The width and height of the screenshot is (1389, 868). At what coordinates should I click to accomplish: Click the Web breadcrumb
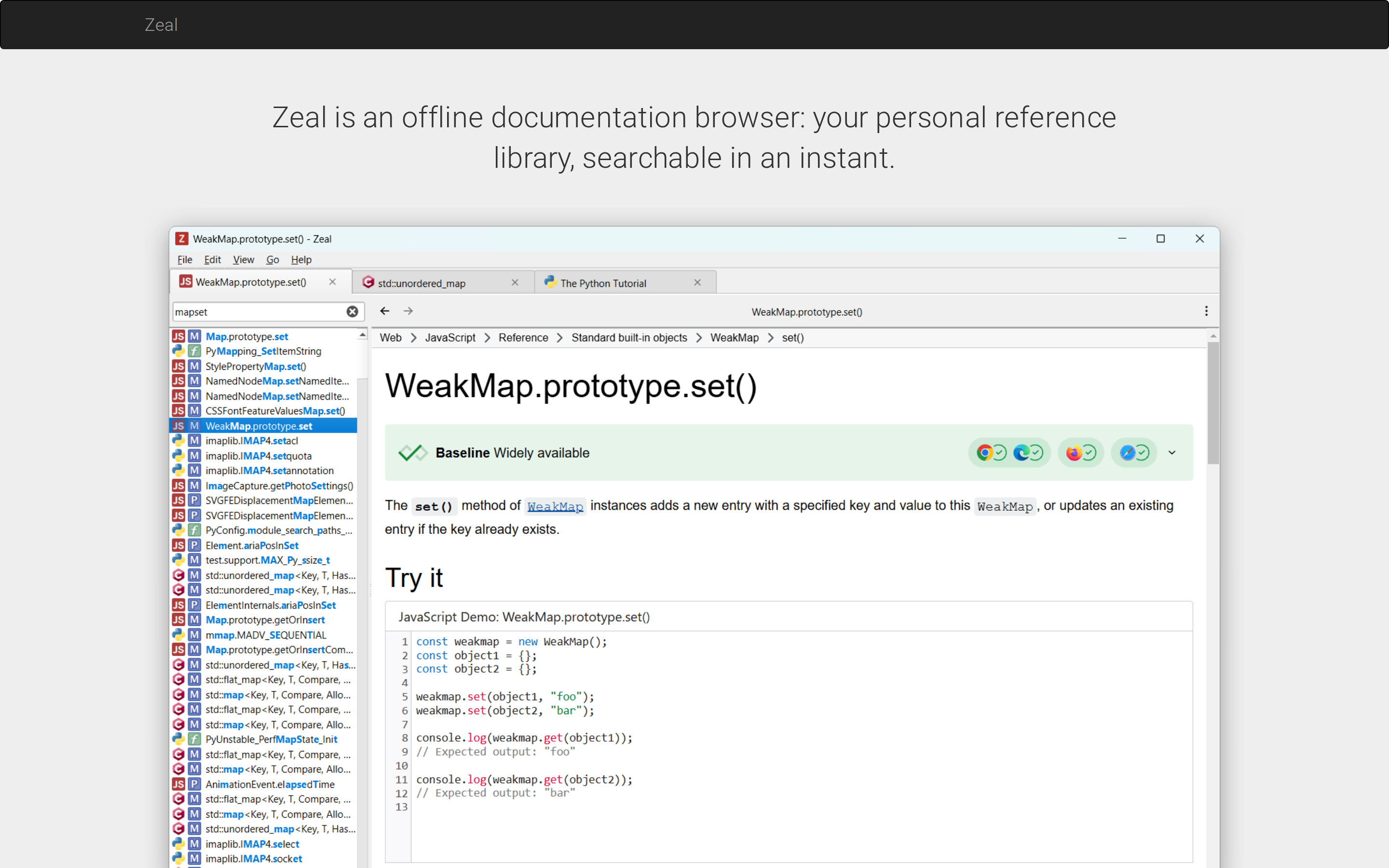(390, 338)
